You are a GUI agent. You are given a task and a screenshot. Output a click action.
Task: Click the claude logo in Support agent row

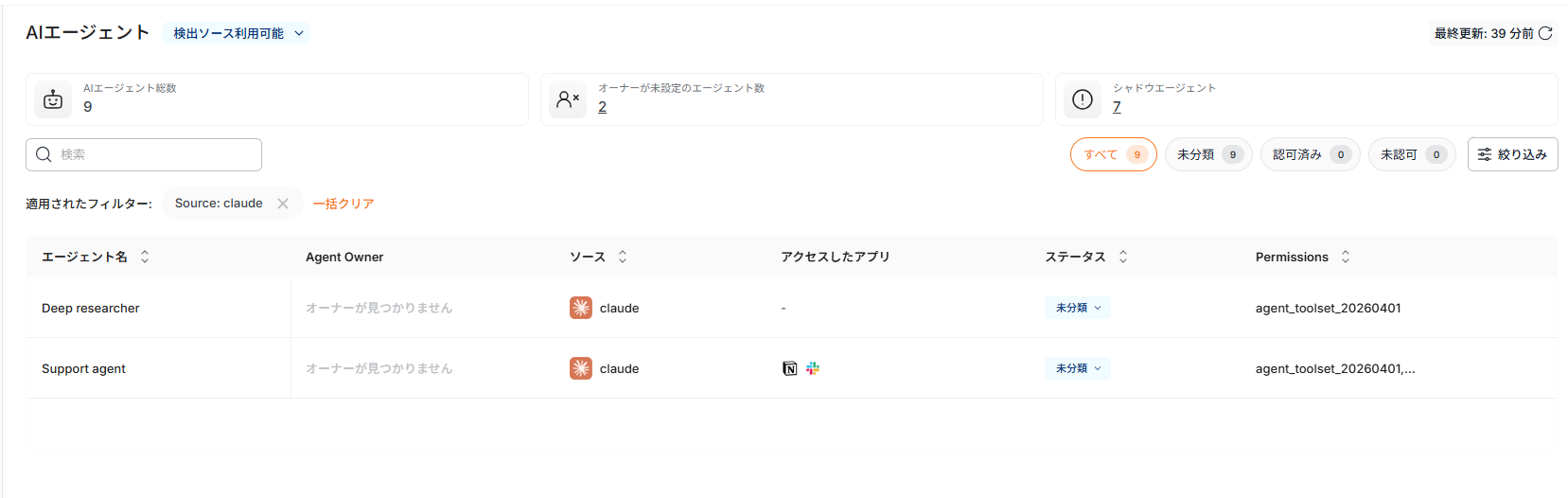tap(581, 368)
